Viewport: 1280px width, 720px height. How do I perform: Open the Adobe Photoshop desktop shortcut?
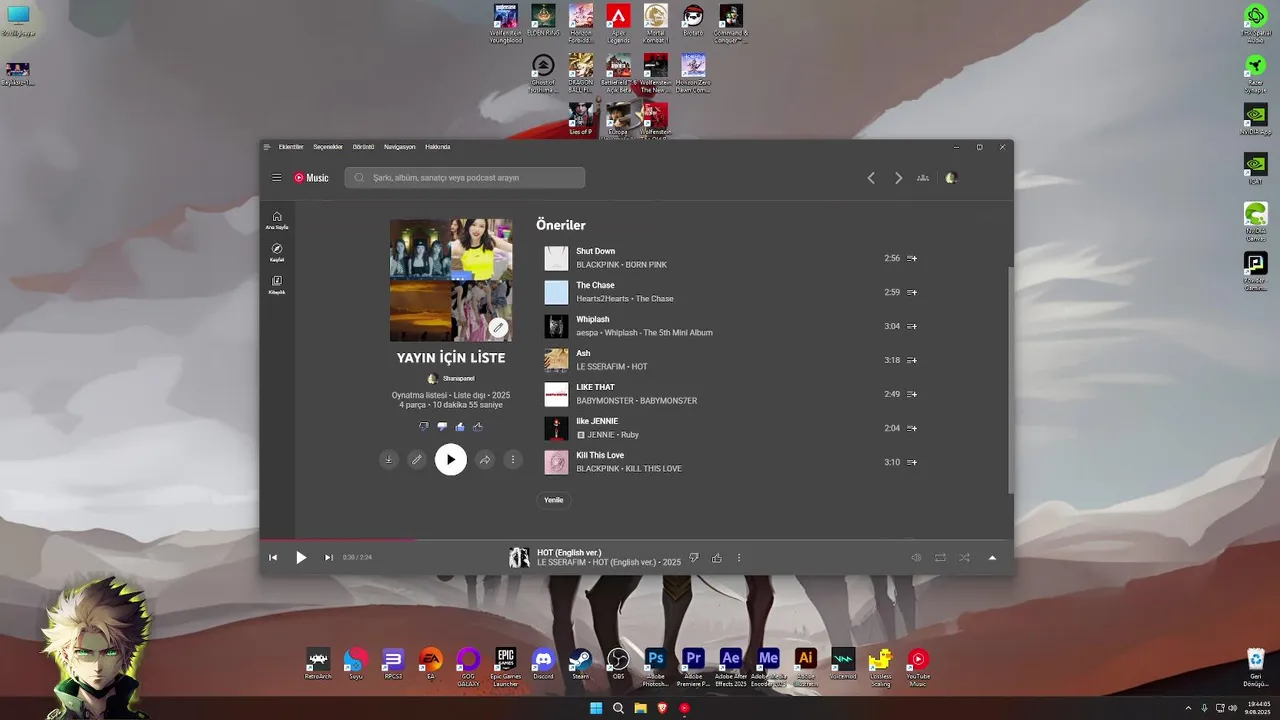[656, 668]
